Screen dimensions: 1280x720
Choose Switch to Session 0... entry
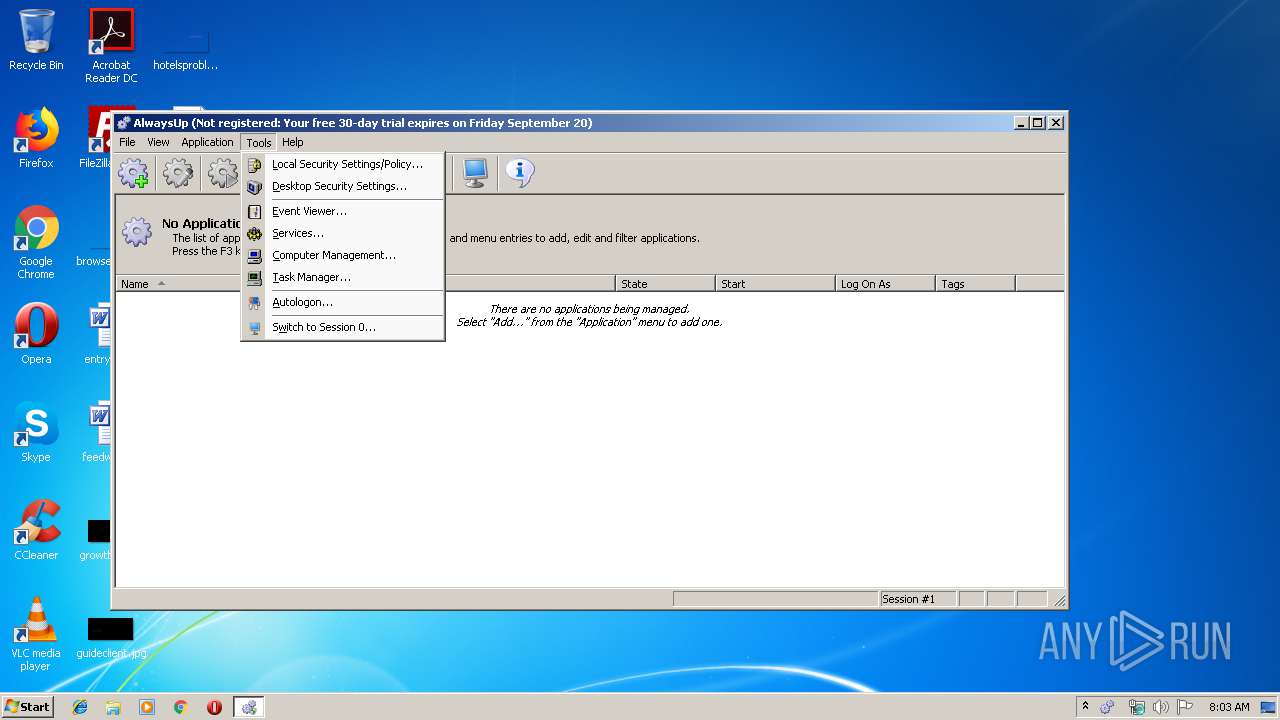[x=343, y=327]
